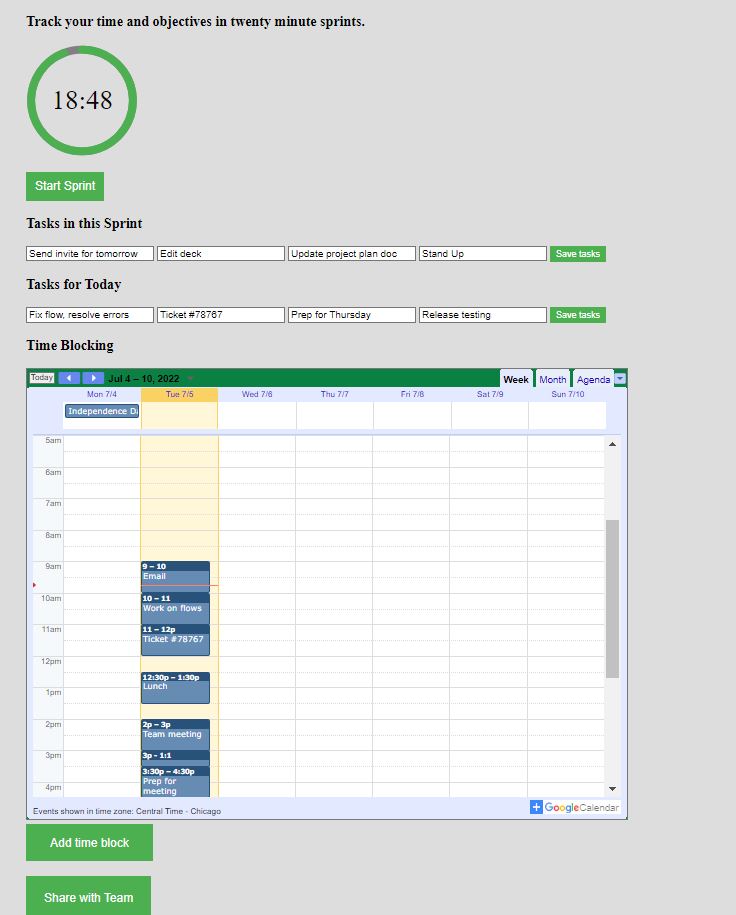Click the 'Release testing' task field
This screenshot has height=915, width=736.
482,315
